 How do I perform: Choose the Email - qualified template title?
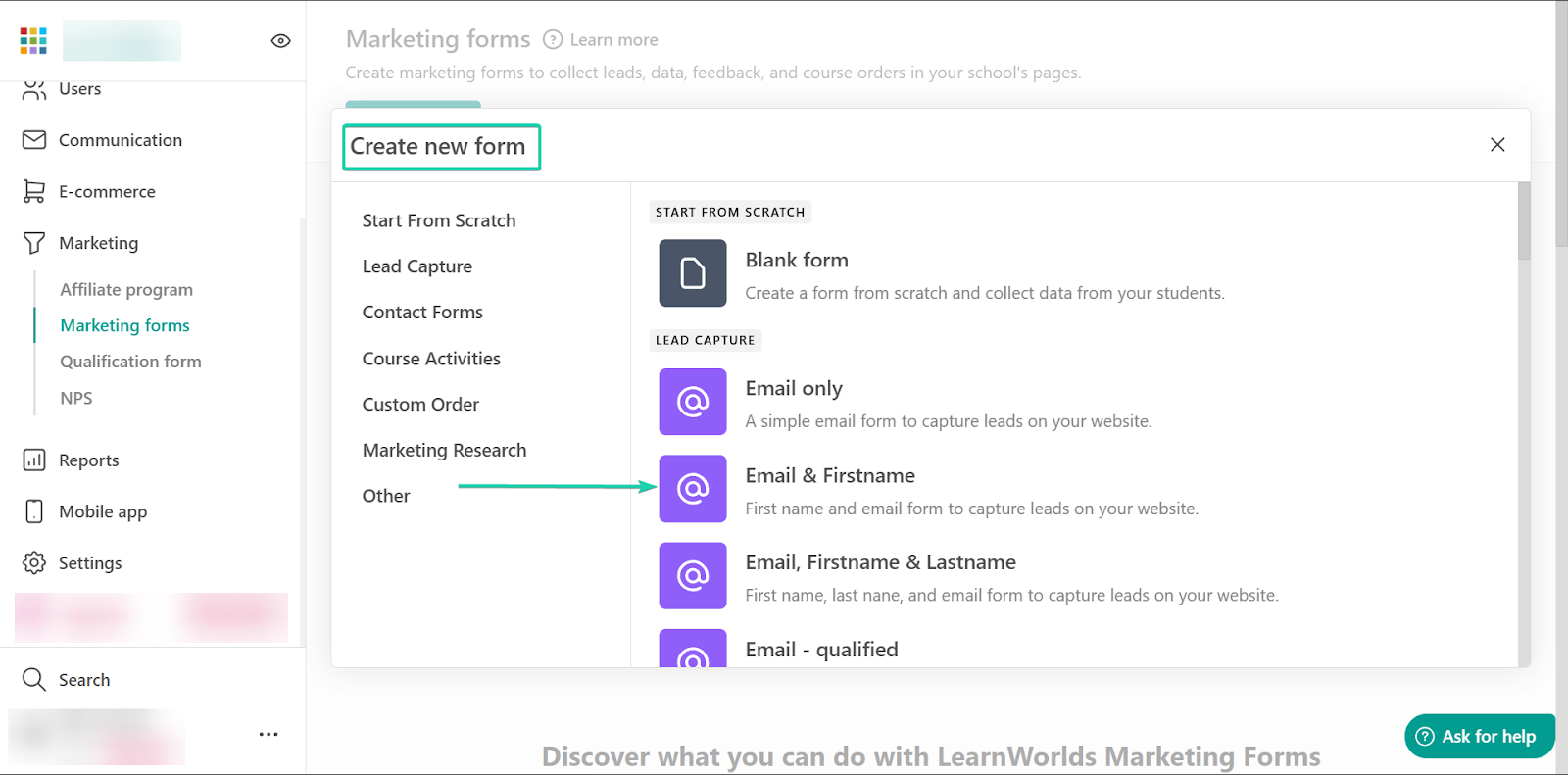click(821, 650)
